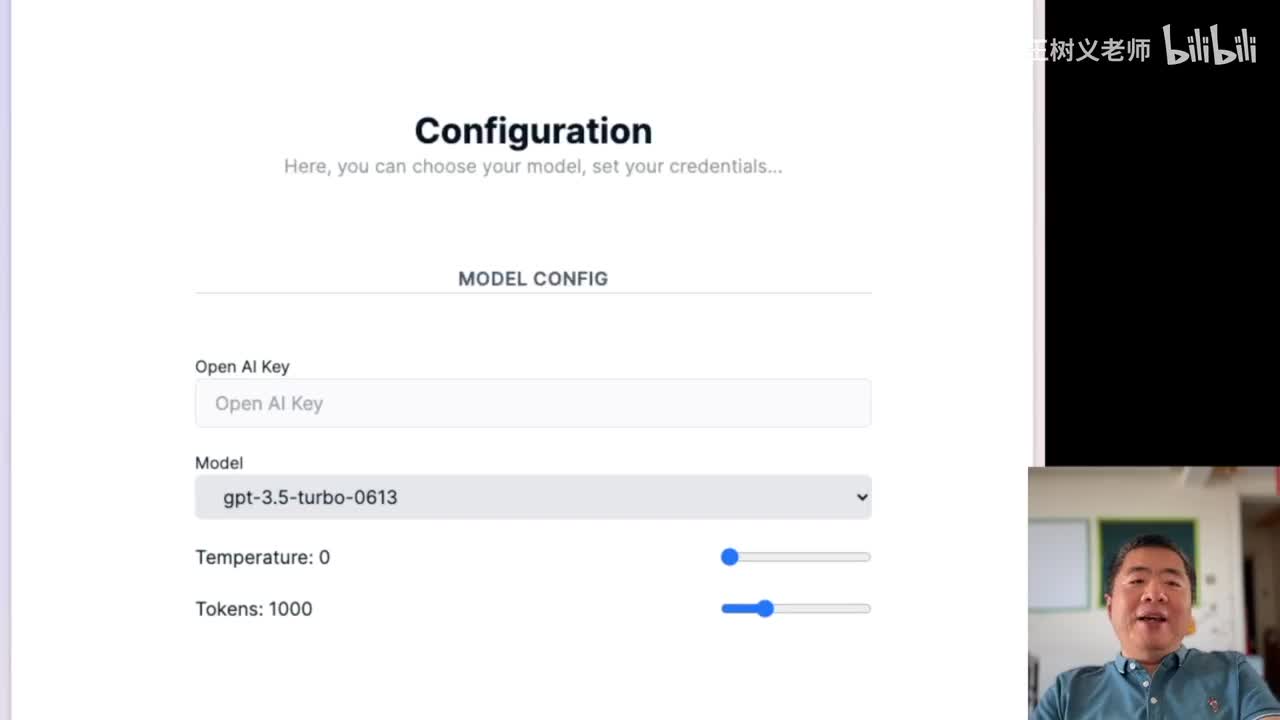Image resolution: width=1280 pixels, height=720 pixels.
Task: Click the right end of Temperature slider track
Action: tap(866, 557)
